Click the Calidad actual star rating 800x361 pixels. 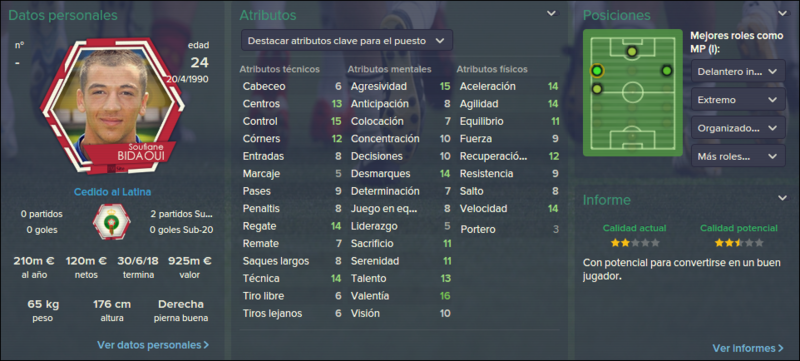[635, 243]
